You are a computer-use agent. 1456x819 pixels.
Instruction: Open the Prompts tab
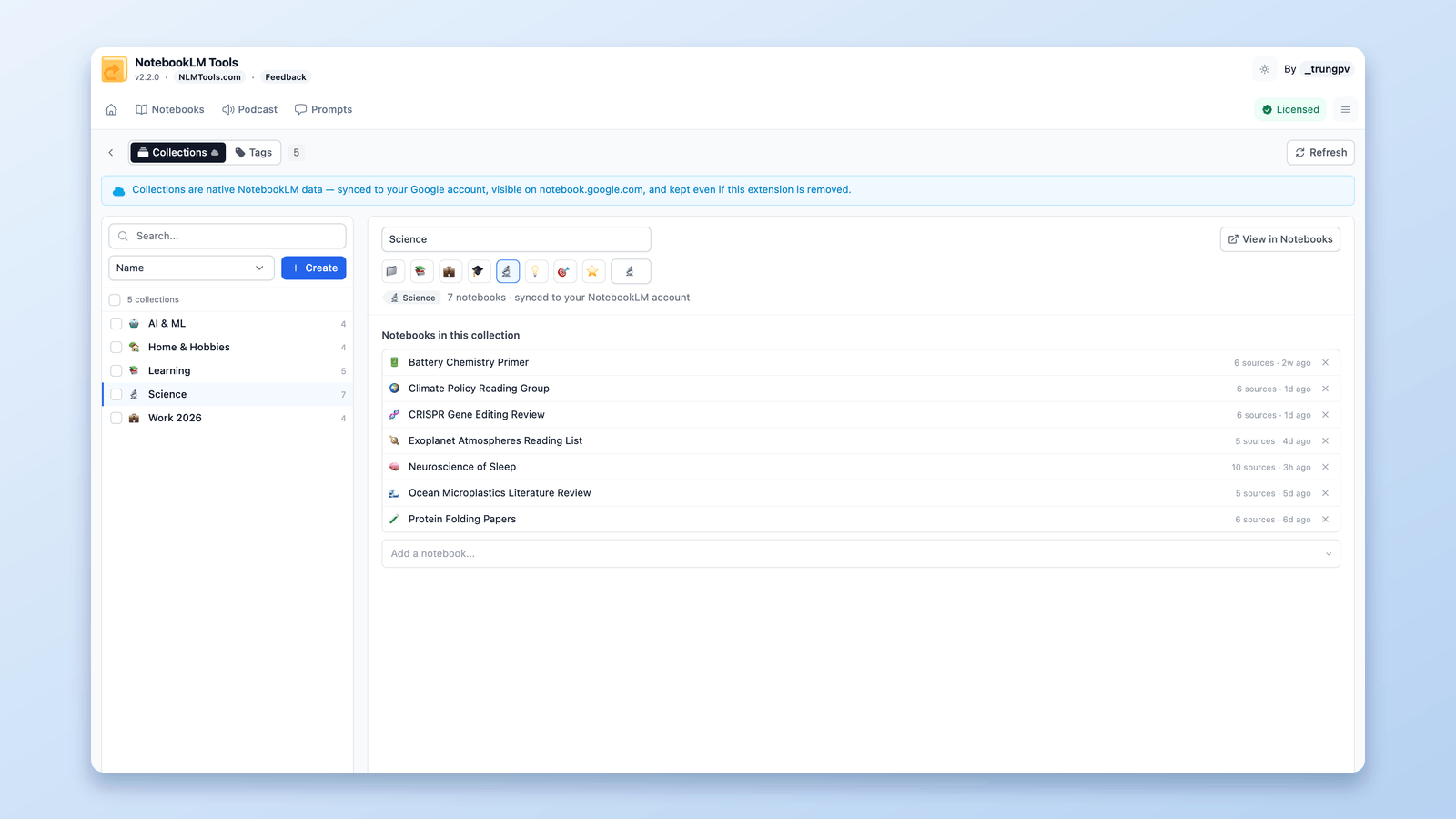pyautogui.click(x=323, y=109)
